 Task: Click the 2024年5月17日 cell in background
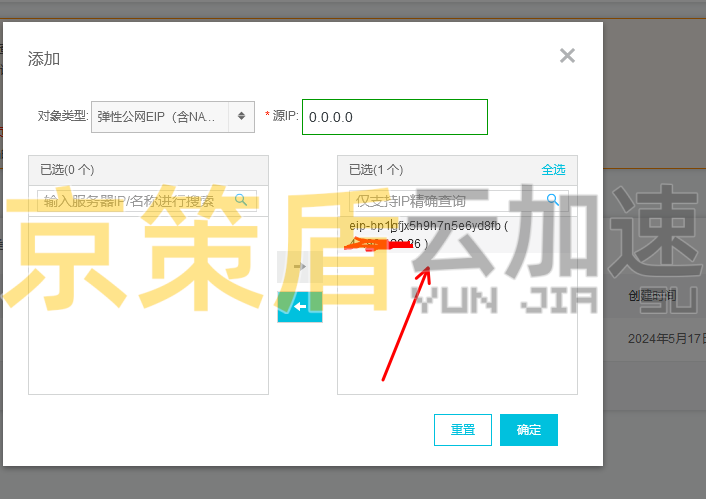point(666,339)
